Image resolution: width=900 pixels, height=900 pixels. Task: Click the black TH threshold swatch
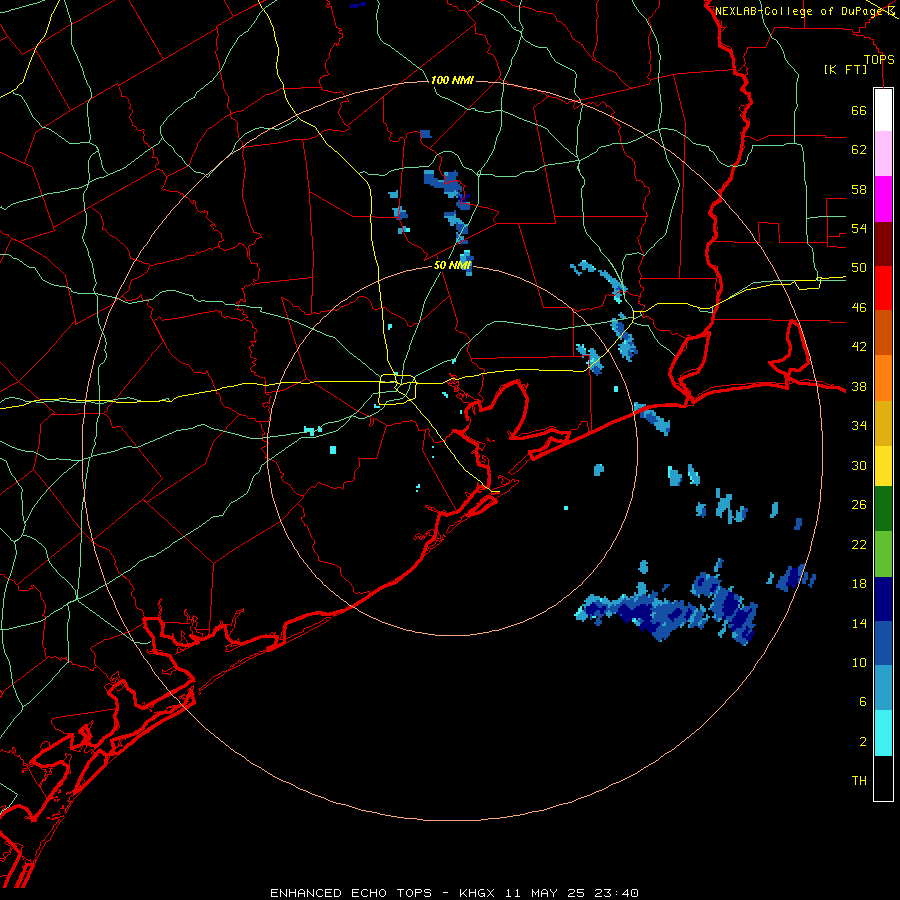coord(883,778)
